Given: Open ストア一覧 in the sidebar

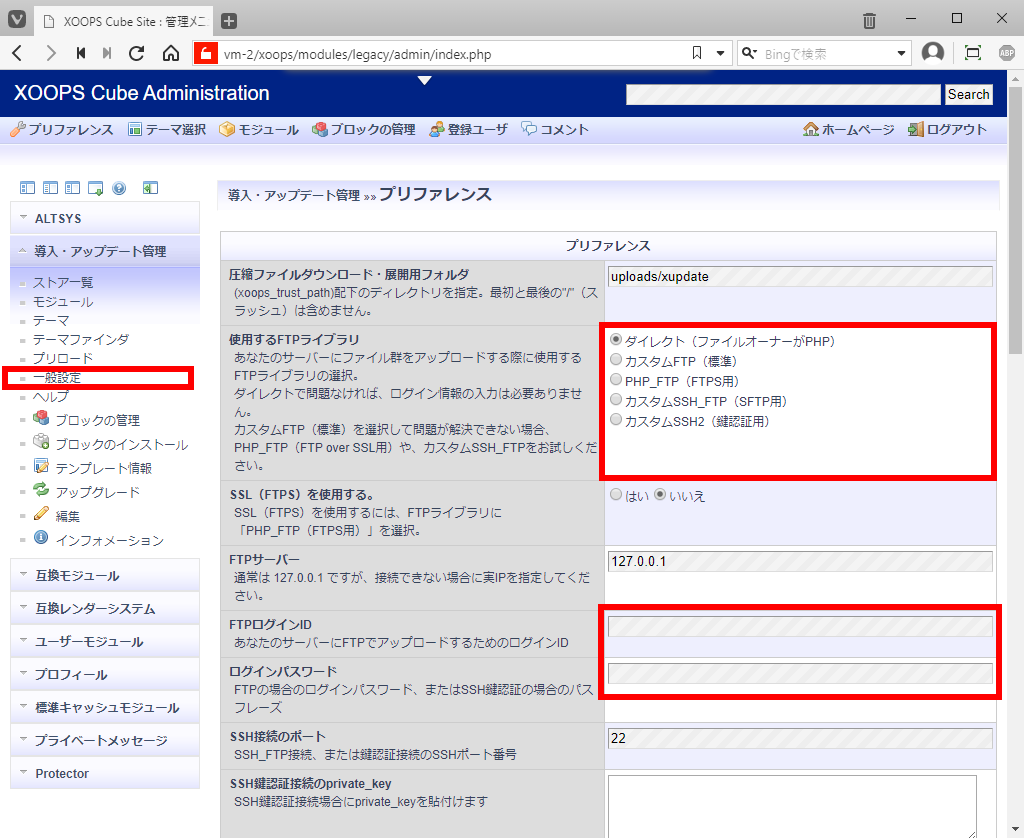Looking at the screenshot, I should [x=63, y=282].
